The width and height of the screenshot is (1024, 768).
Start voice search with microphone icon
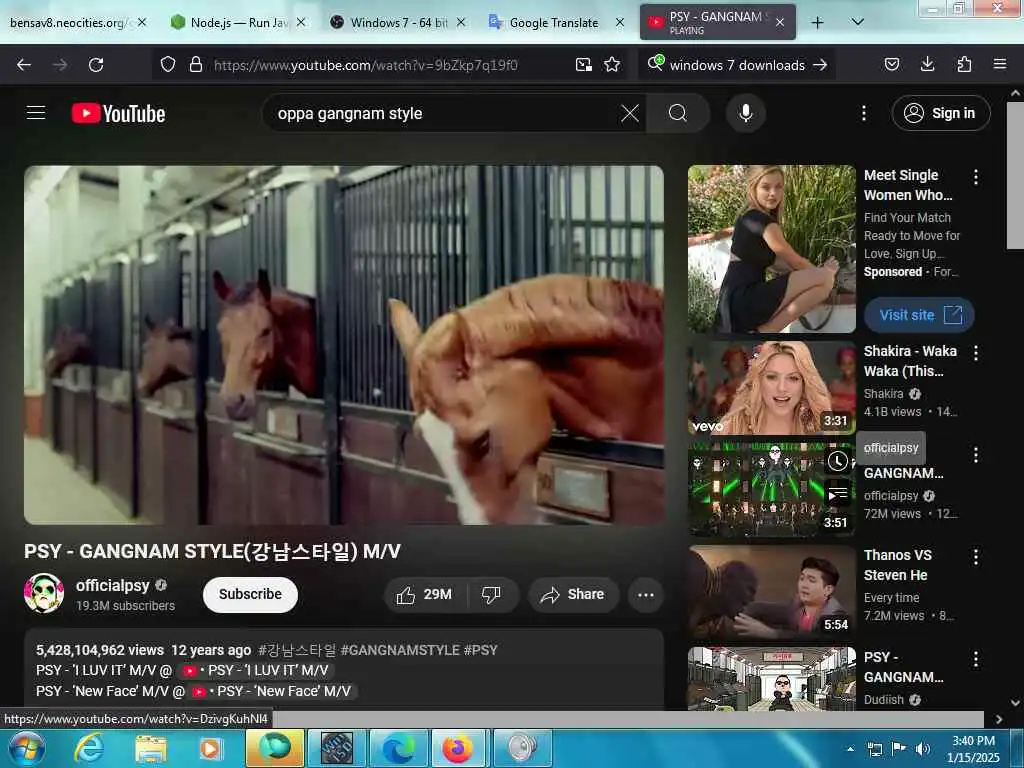pos(746,113)
